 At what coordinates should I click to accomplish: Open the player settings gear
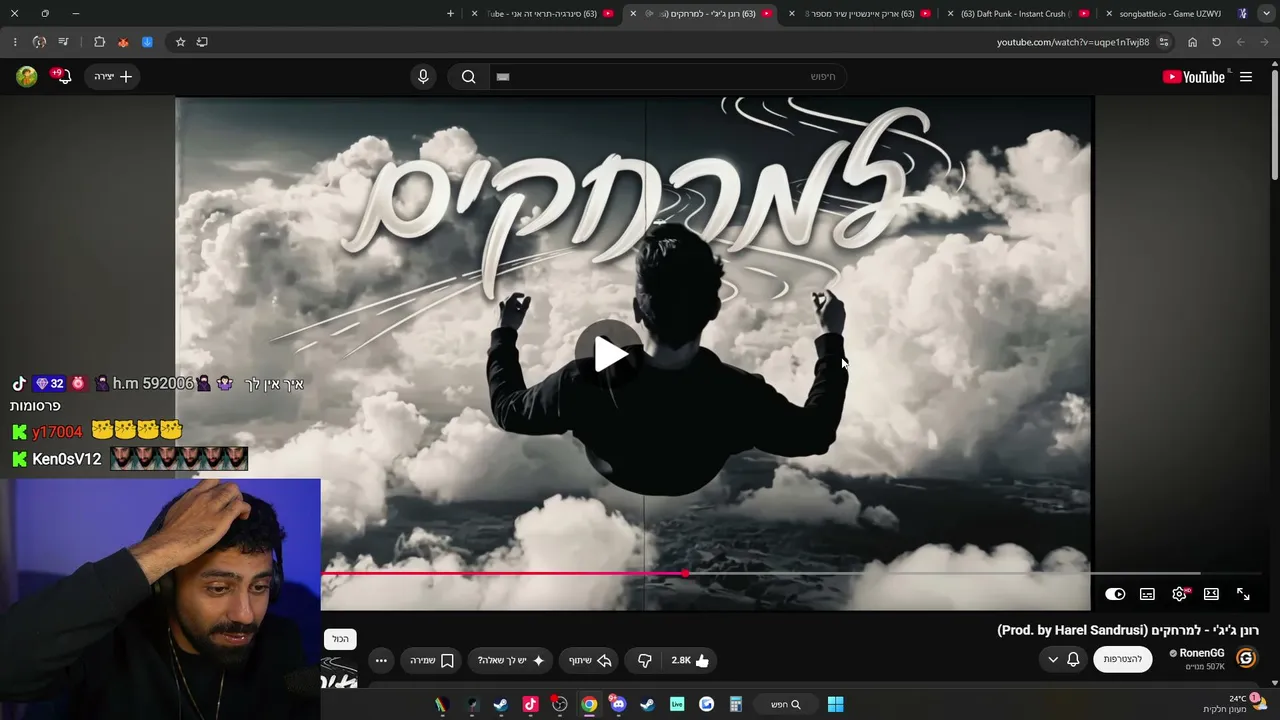point(1179,594)
